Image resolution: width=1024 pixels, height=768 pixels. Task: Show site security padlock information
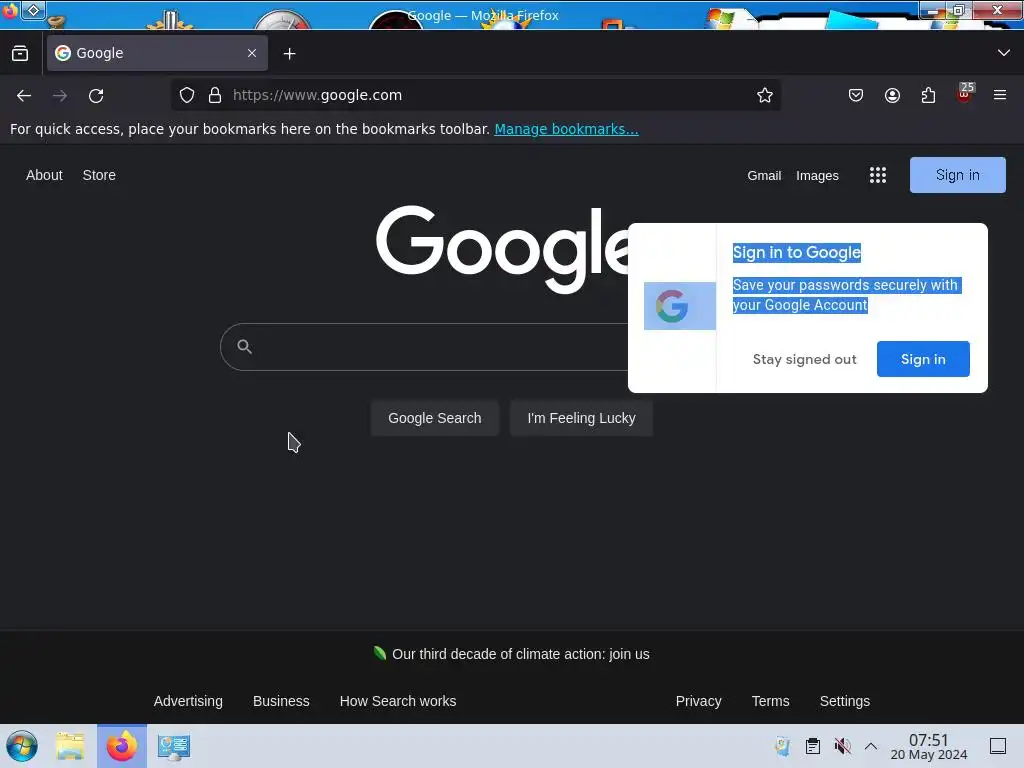[215, 95]
